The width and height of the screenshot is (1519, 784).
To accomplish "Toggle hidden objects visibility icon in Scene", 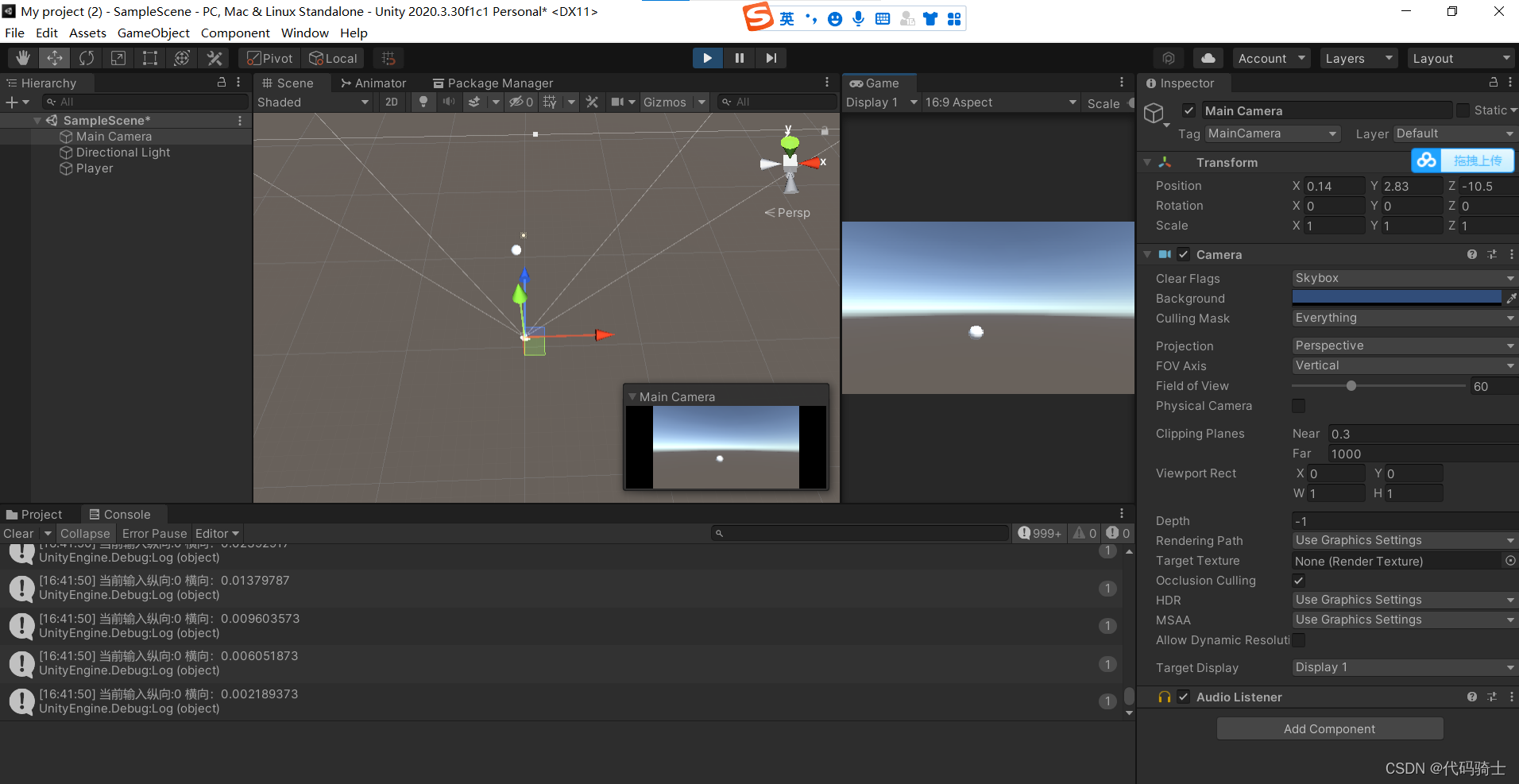I will point(520,102).
